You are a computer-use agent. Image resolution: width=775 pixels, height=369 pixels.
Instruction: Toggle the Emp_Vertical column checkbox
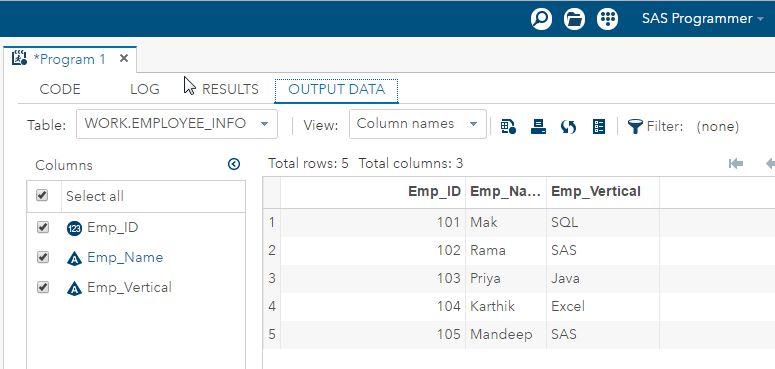(43, 287)
